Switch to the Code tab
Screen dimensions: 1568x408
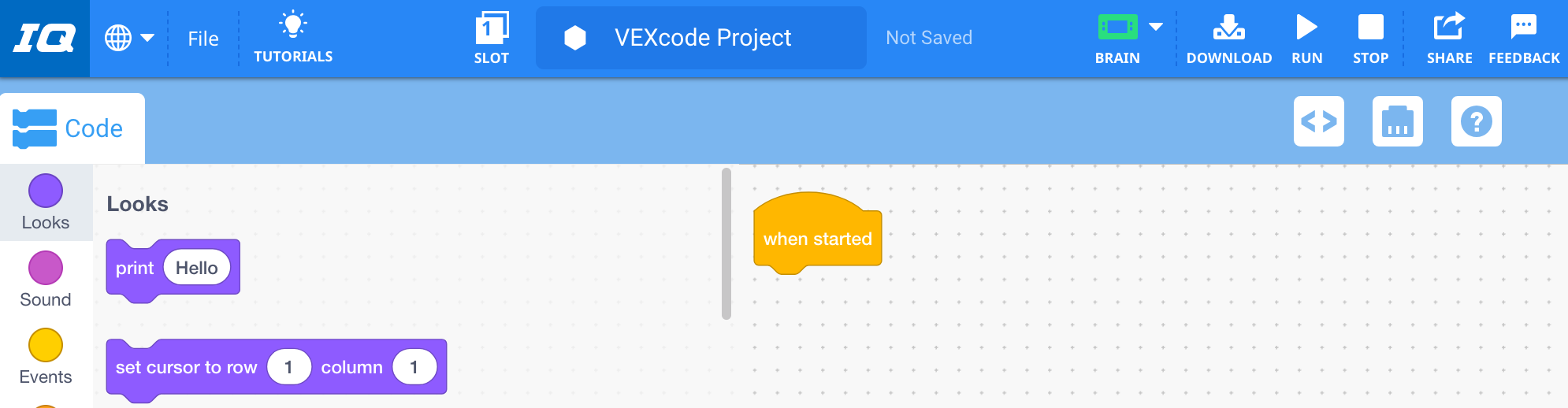(x=72, y=128)
